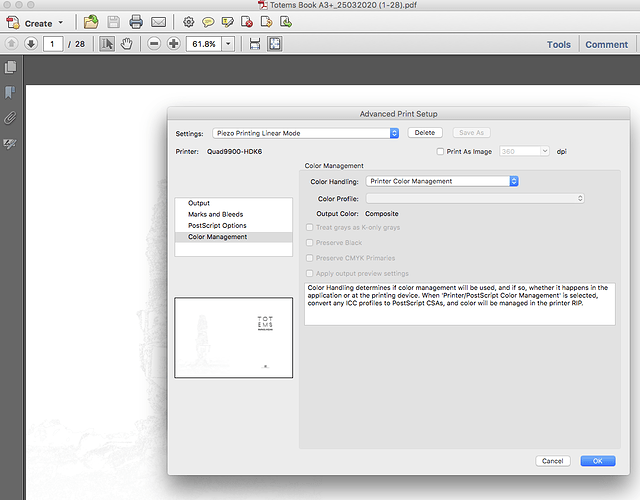Open the zoom percentage dropdown arrow

pyautogui.click(x=229, y=44)
